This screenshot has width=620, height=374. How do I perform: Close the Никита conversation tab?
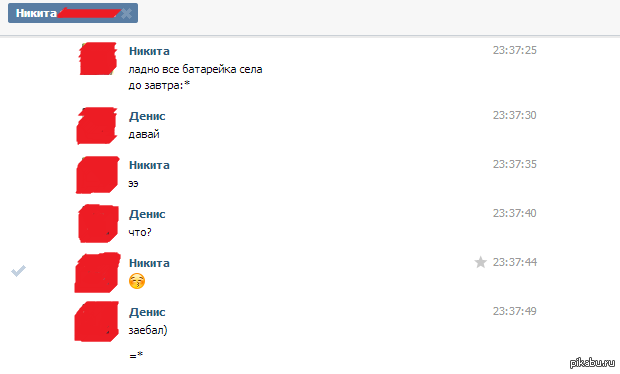click(x=127, y=13)
